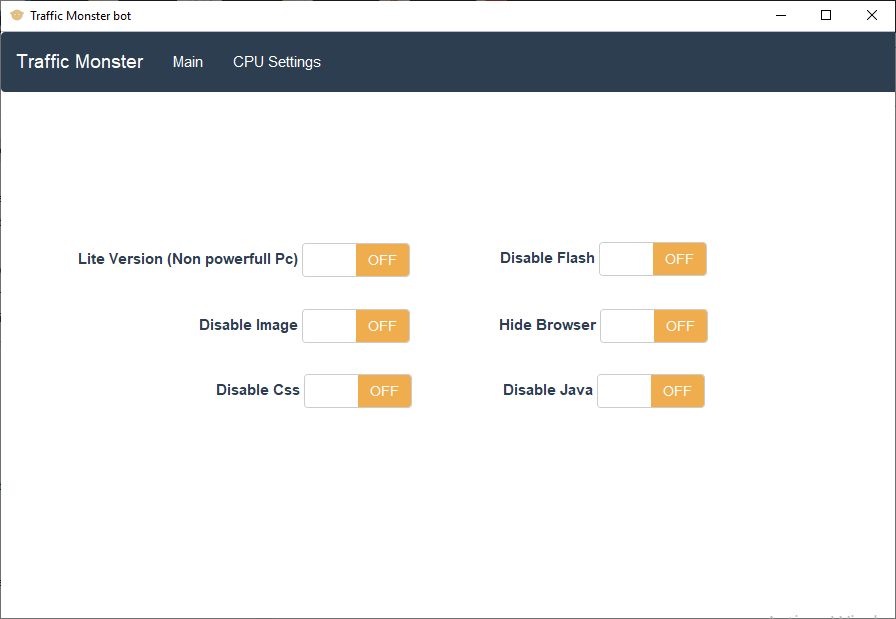
Task: Click the Hide Browser text label
Action: 547,324
